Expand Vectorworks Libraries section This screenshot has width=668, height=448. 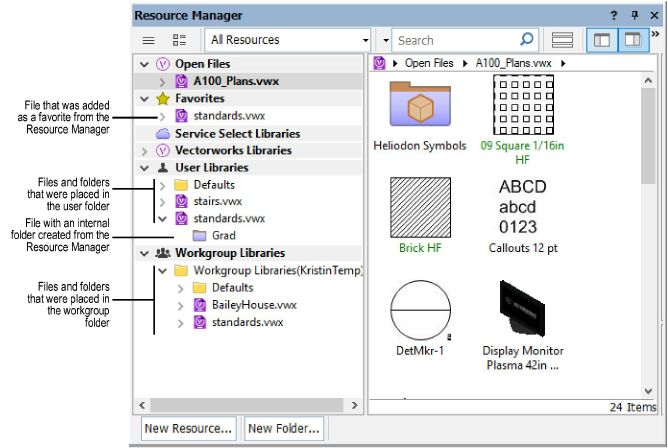coord(144,151)
